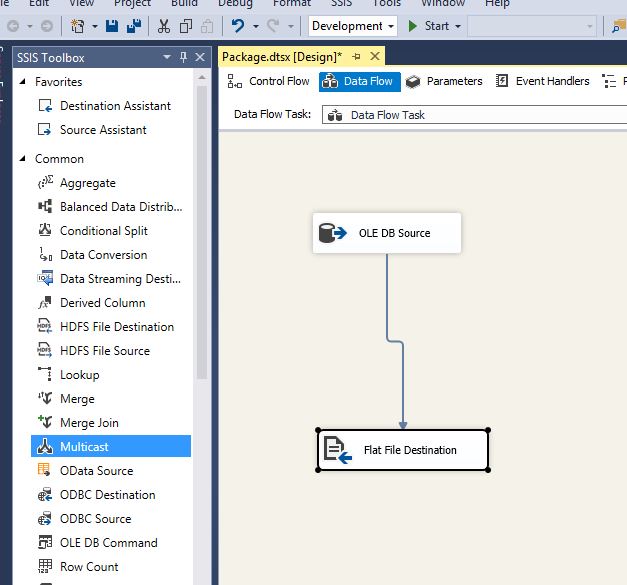Pin the Package.dtsx document tab
627x585 pixels.
point(356,57)
